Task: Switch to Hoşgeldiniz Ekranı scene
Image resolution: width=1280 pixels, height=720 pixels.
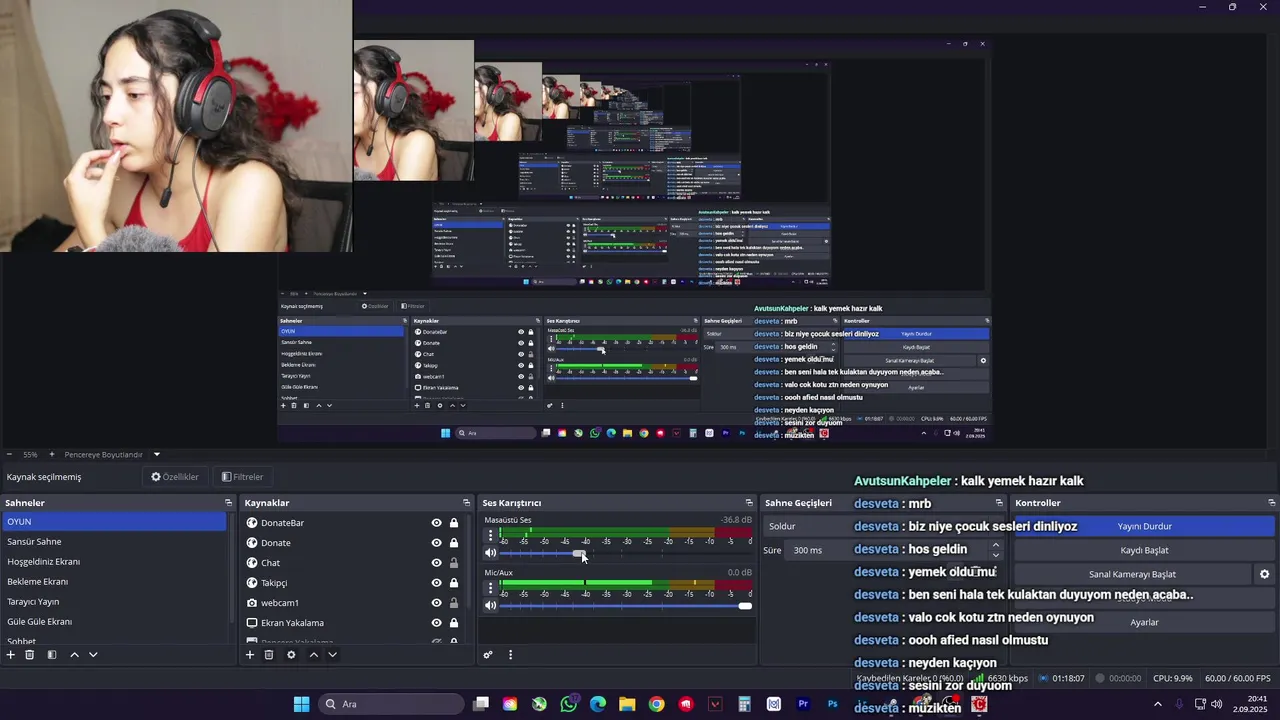Action: 114,562
